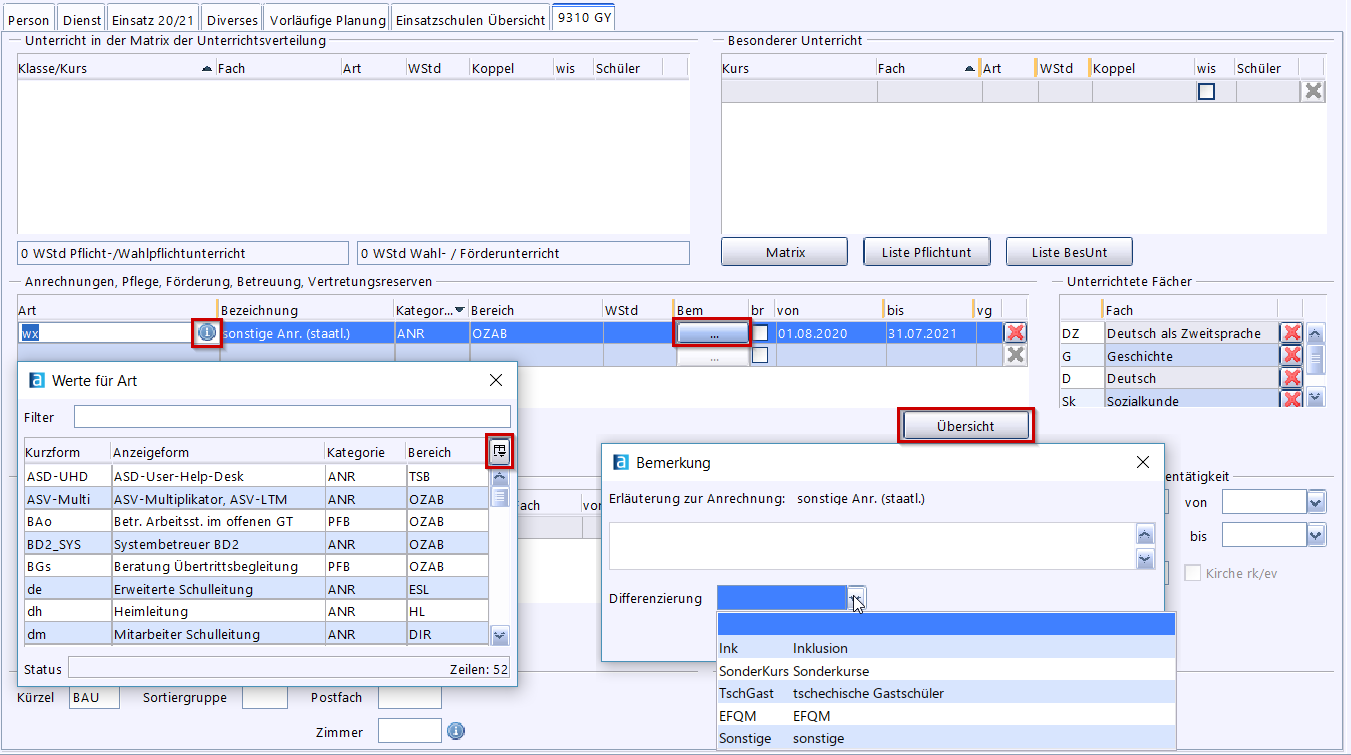Image resolution: width=1351 pixels, height=755 pixels.
Task: Click the Liste Pflichtunt button
Action: [926, 252]
